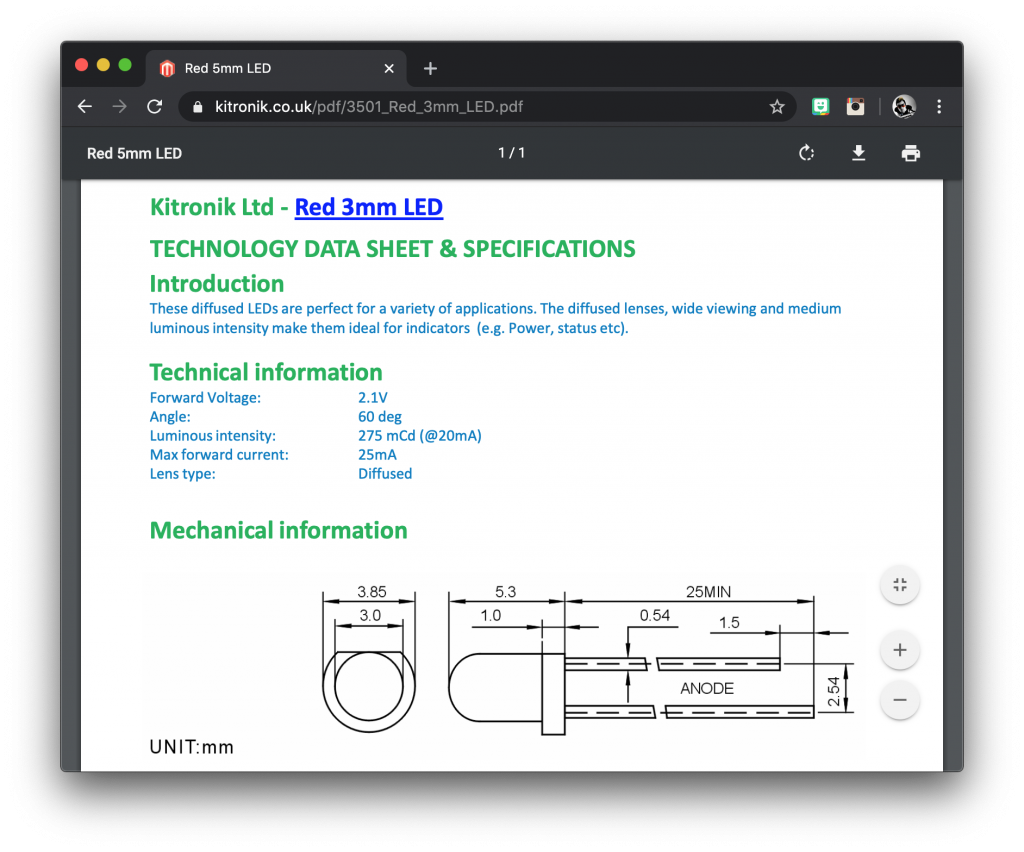
Task: Minimize the Chrome window
Action: 103,65
